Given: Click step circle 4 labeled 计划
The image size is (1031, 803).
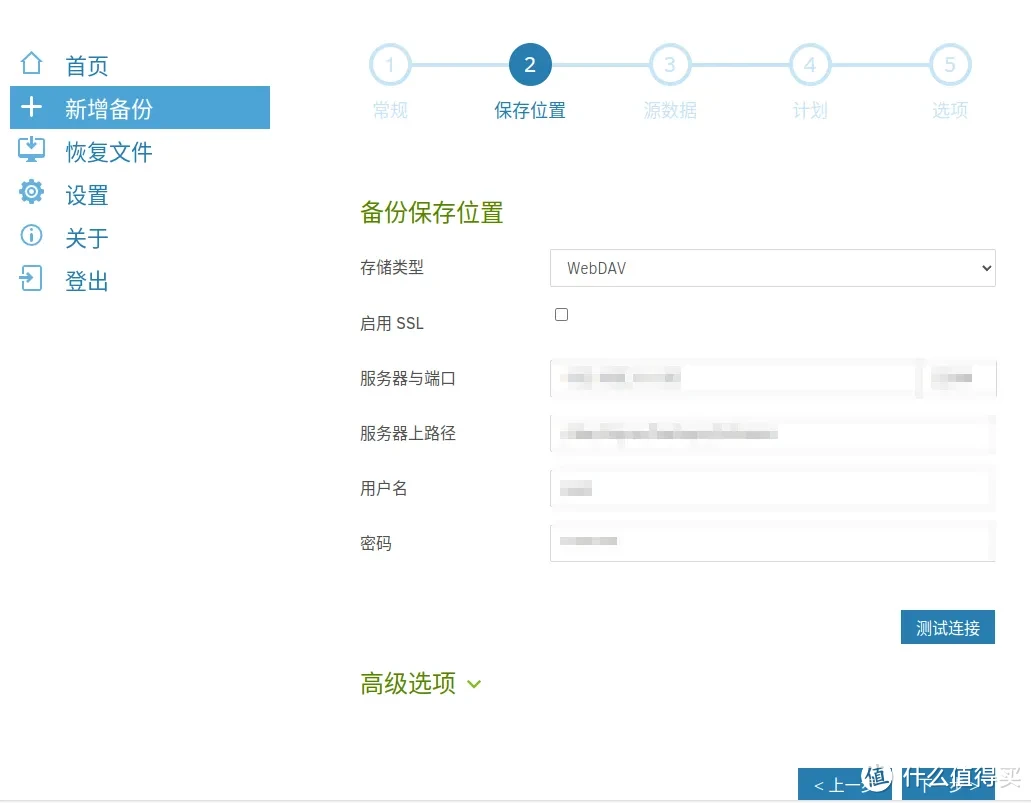Looking at the screenshot, I should [x=810, y=64].
